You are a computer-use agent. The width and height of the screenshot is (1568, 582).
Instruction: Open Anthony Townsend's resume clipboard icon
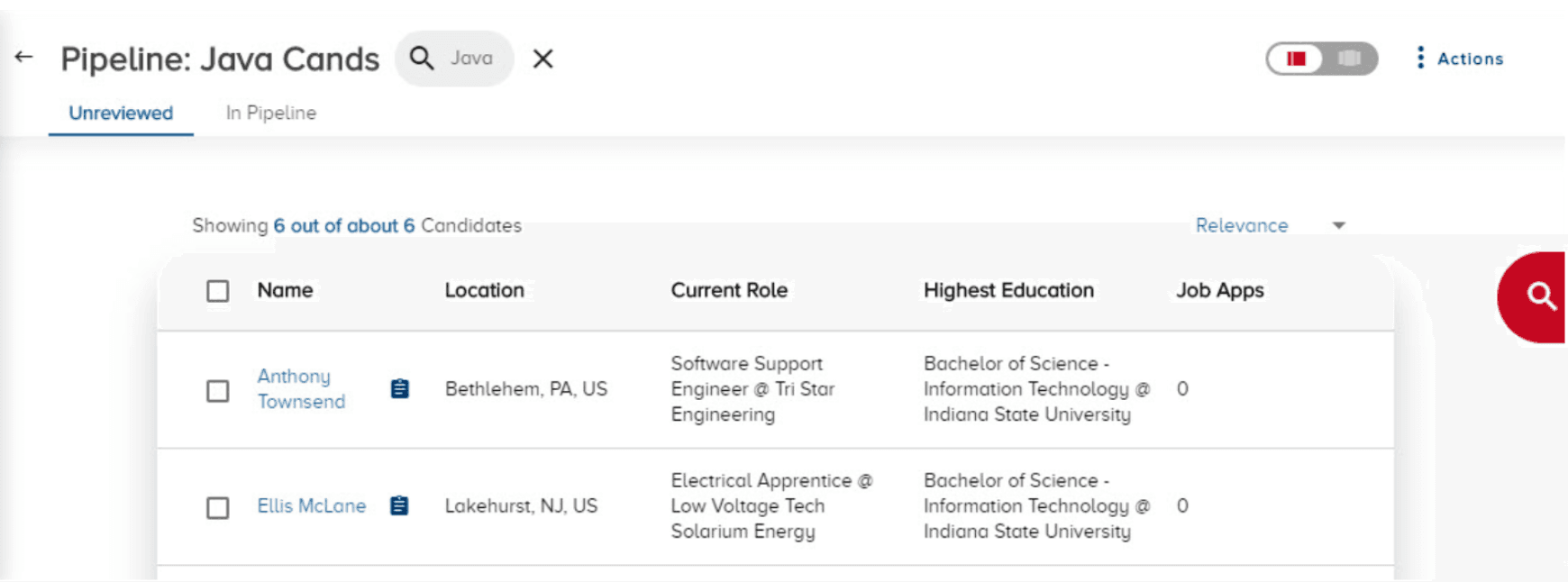[x=400, y=388]
